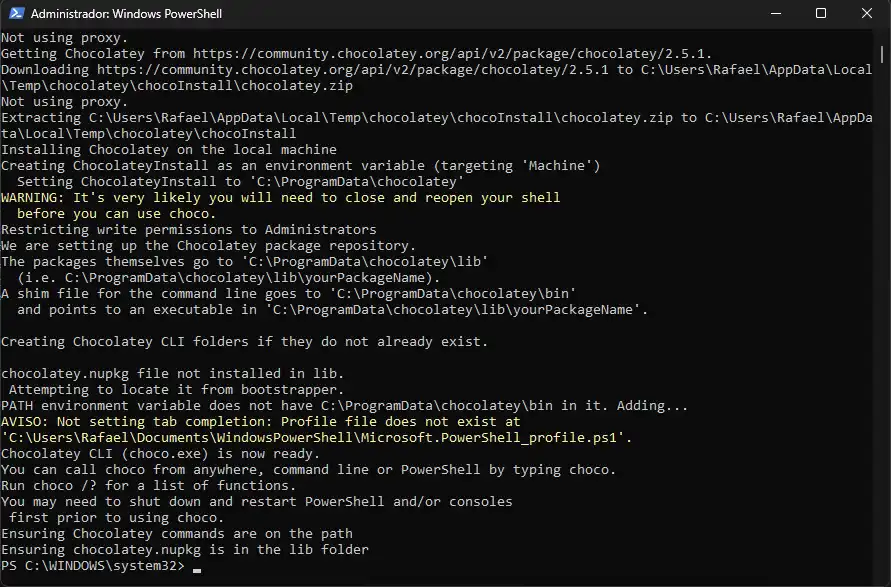The width and height of the screenshot is (891, 587).
Task: Click the yellow 'AVISO:' text
Action: [25, 421]
